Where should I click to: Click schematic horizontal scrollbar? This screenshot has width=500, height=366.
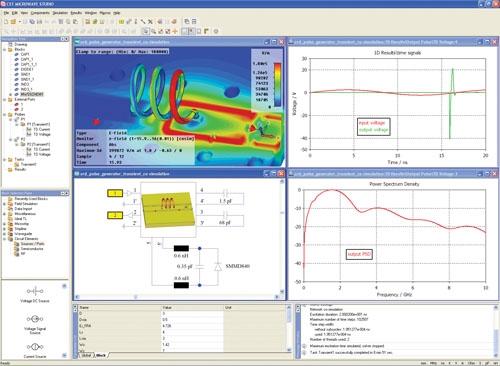click(x=177, y=297)
